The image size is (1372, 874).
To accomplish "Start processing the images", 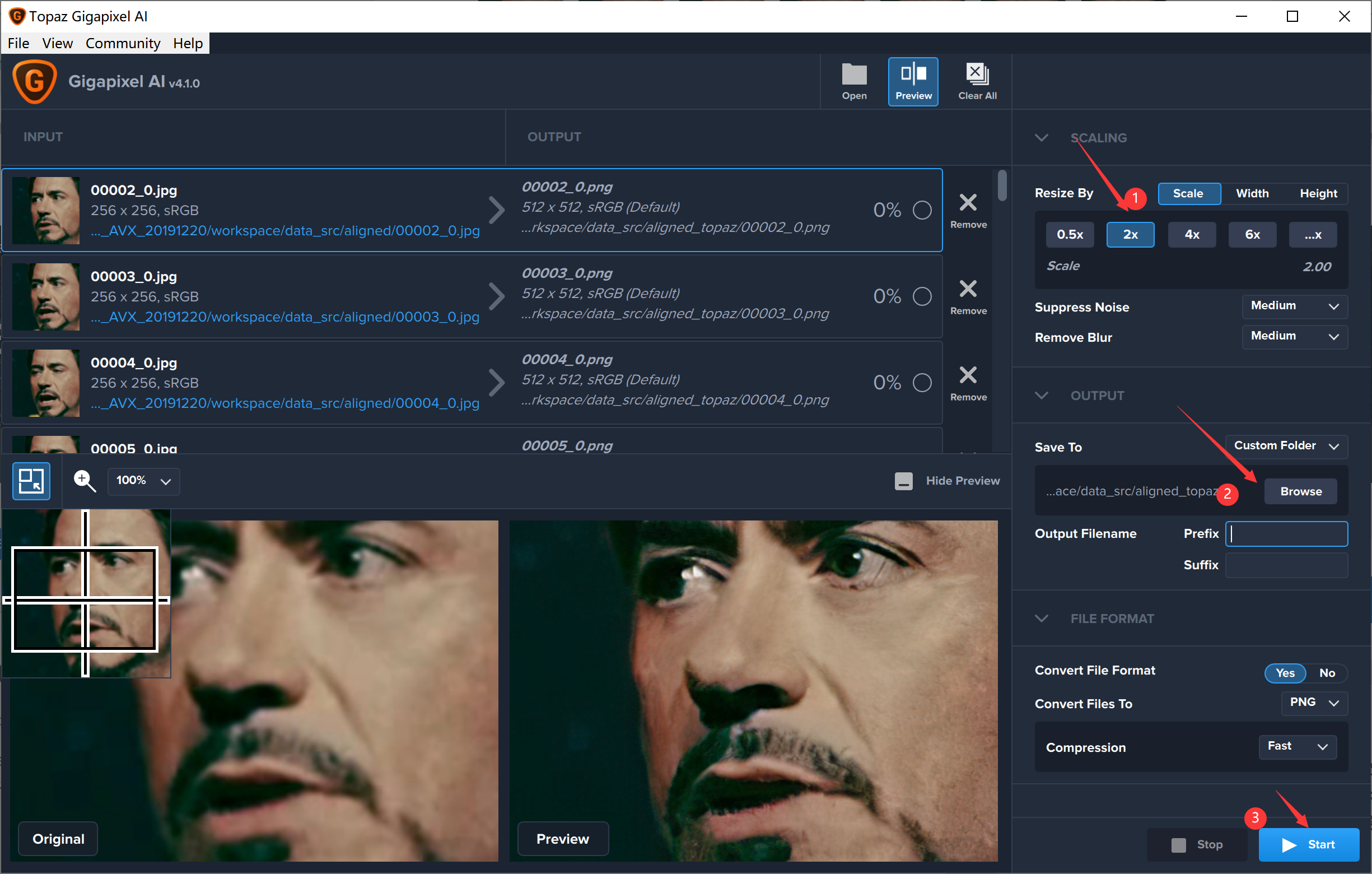I will tap(1308, 844).
